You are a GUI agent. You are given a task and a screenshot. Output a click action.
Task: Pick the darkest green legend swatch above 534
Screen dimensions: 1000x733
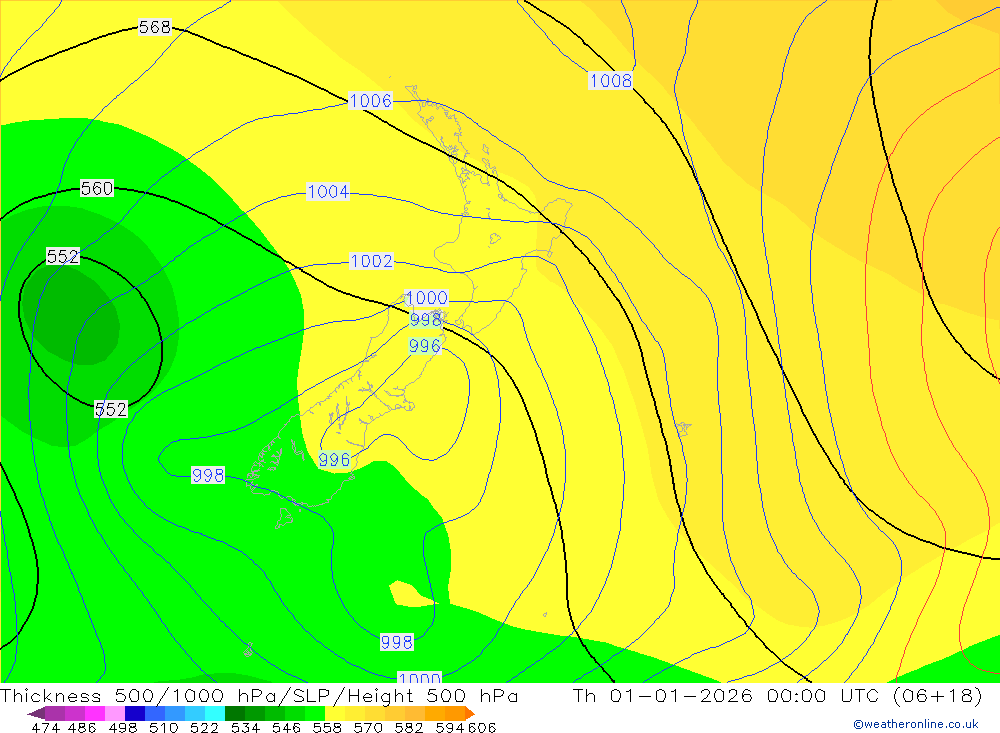click(235, 713)
